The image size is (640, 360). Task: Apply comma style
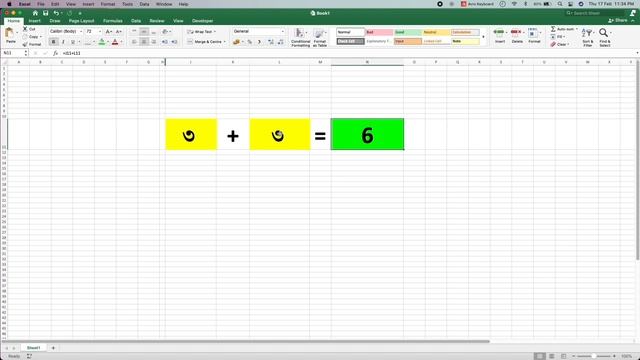click(259, 42)
